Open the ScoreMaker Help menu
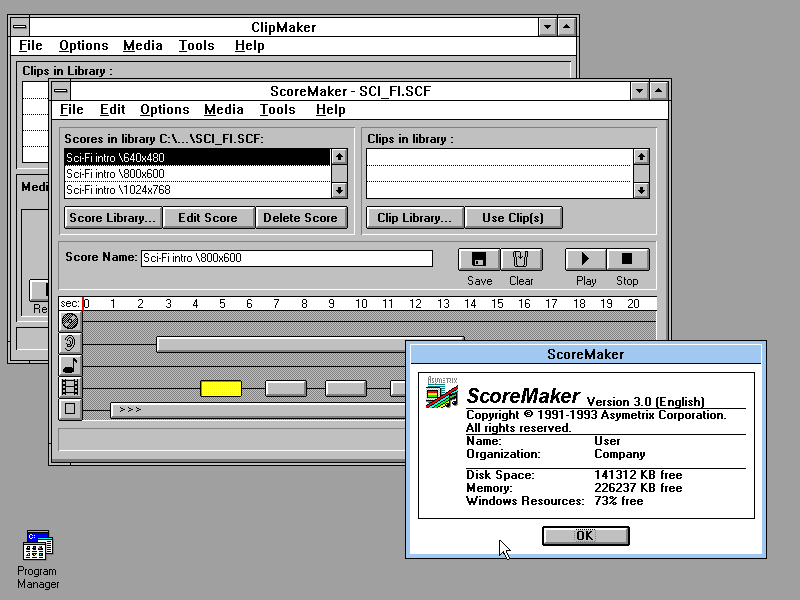Image resolution: width=800 pixels, height=600 pixels. point(331,110)
